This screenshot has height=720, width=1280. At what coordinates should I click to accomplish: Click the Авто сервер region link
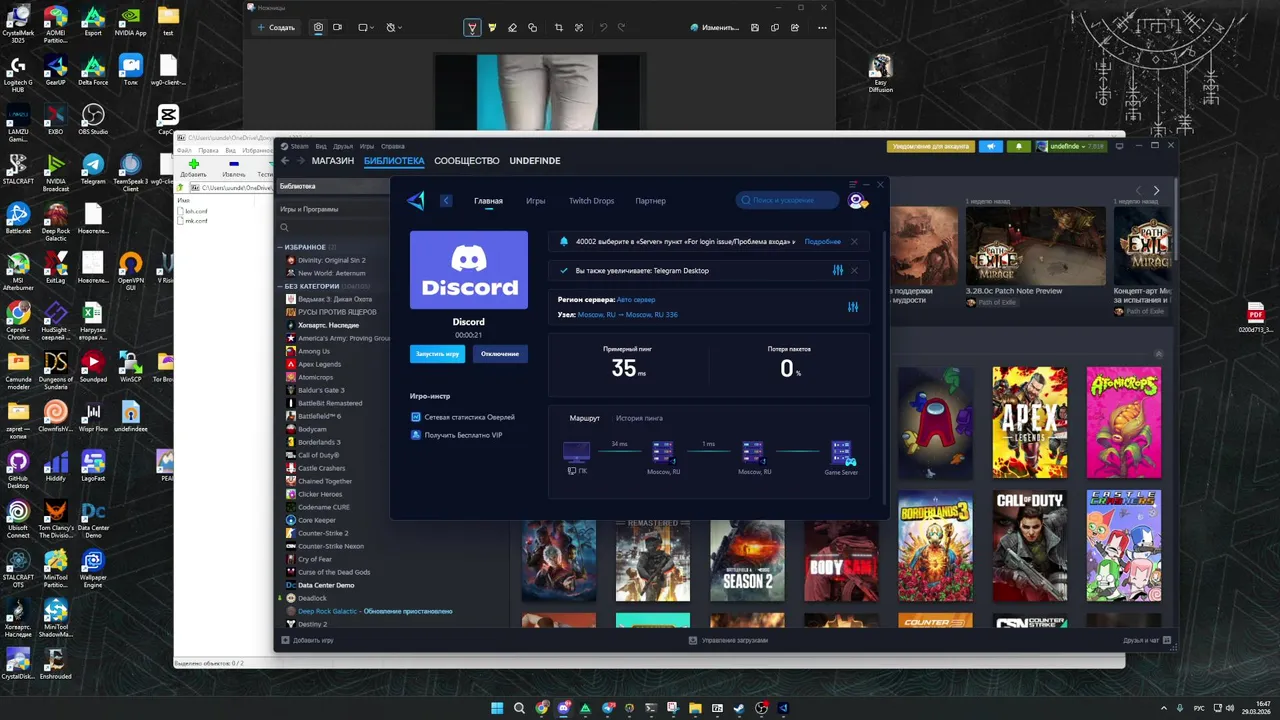click(x=636, y=300)
